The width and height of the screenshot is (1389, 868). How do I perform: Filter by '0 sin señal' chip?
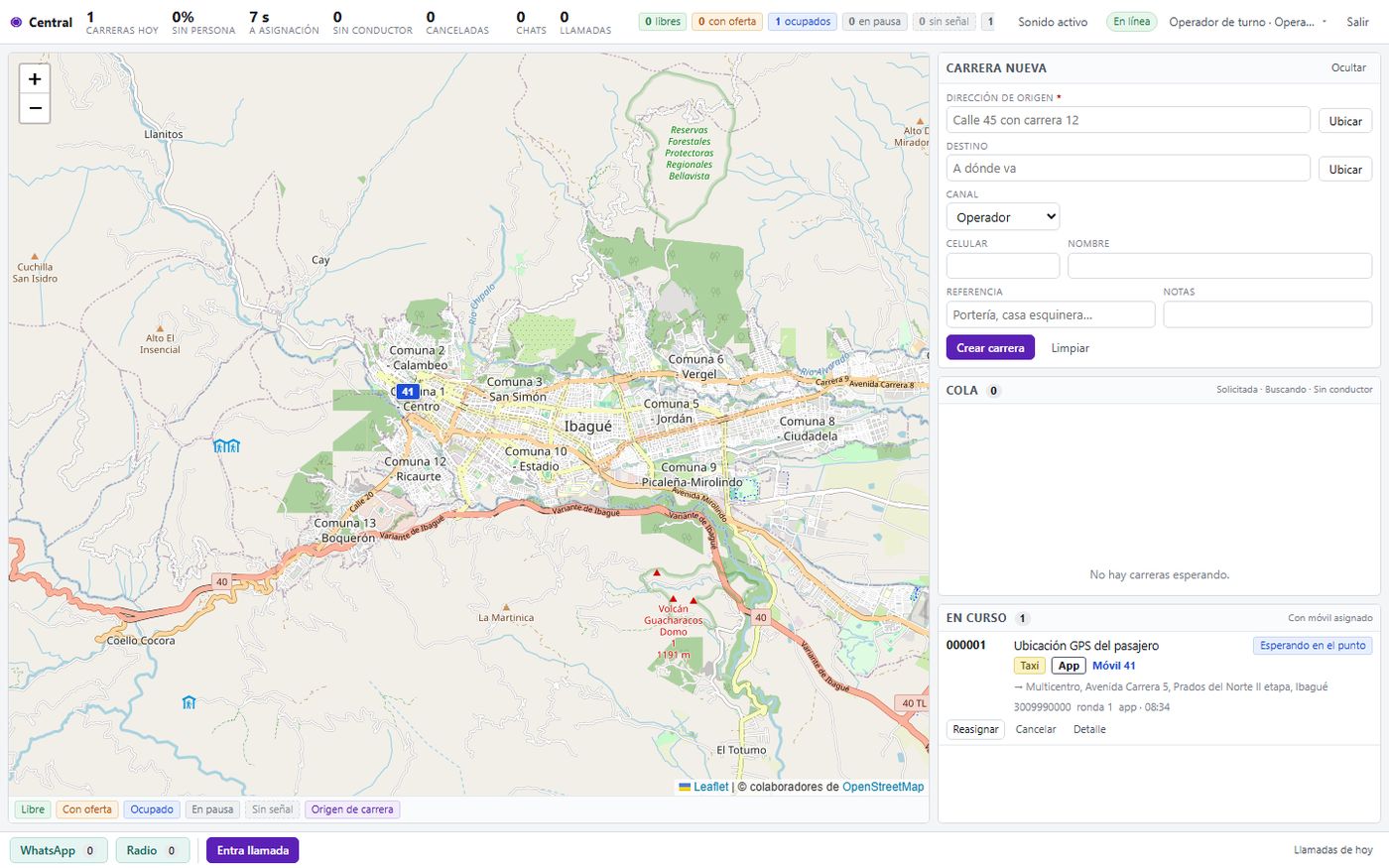pyautogui.click(x=944, y=22)
